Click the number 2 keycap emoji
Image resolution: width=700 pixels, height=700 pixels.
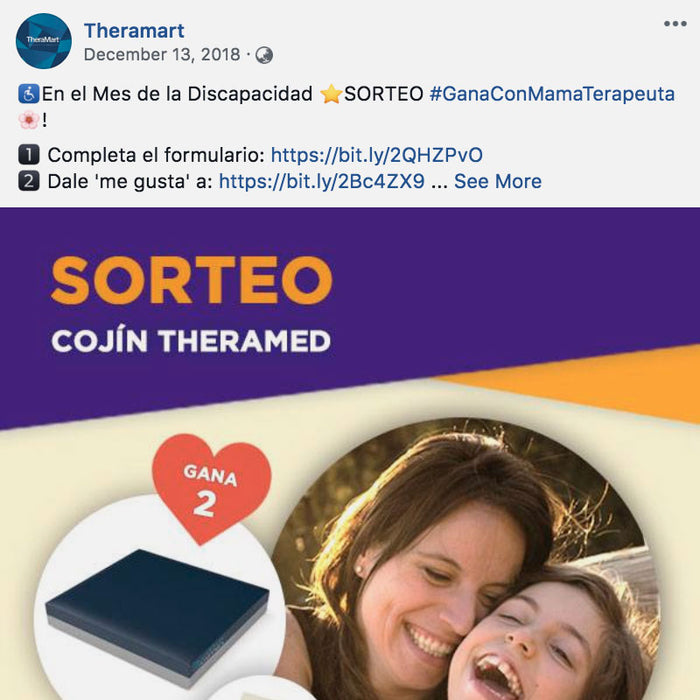click(29, 181)
